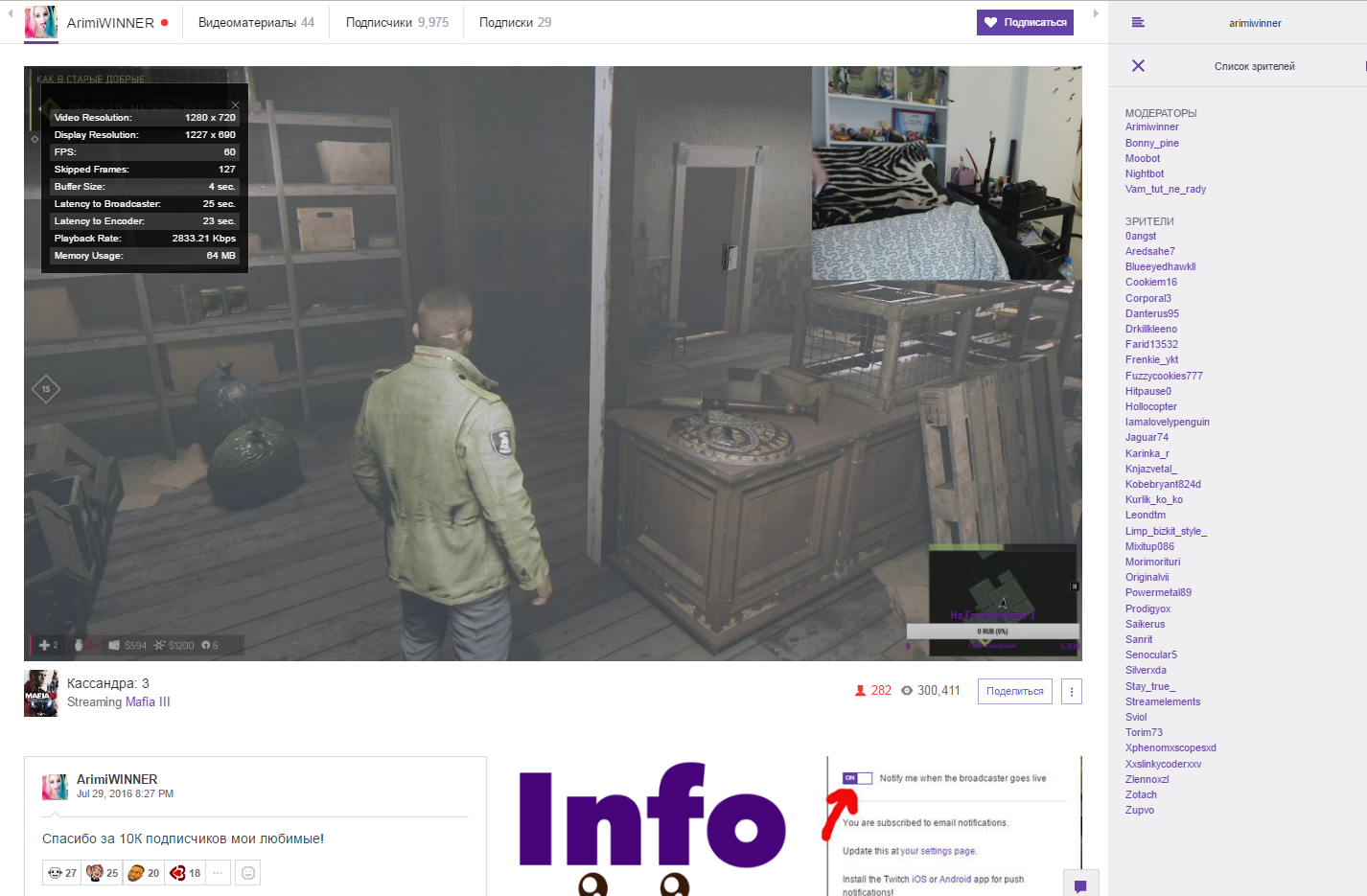This screenshot has height=896, width=1367.
Task: Add a reaction with the smiley icon
Action: (248, 873)
